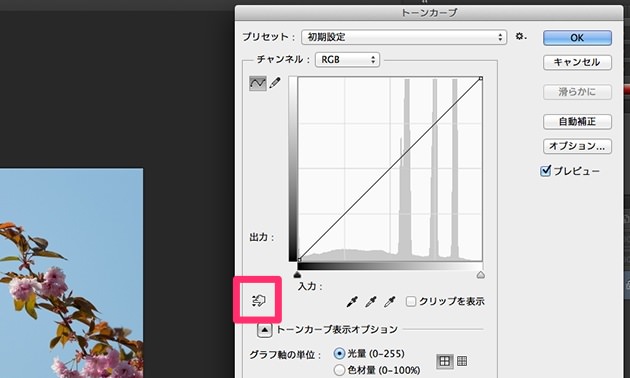The image size is (630, 378).
Task: Open the オプション... button
Action: click(577, 146)
